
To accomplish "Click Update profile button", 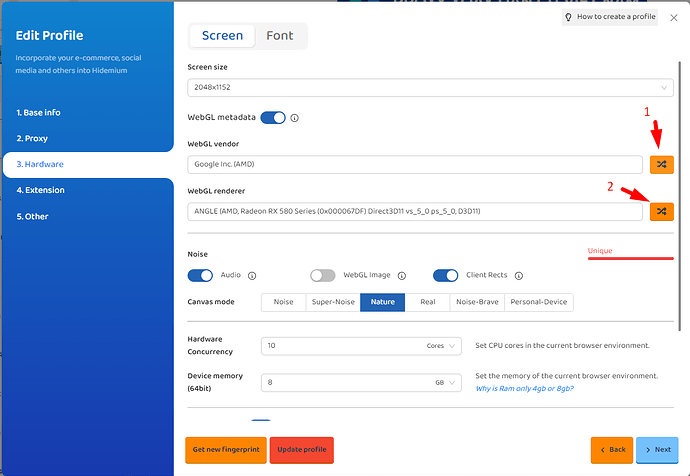I will tap(302, 450).
